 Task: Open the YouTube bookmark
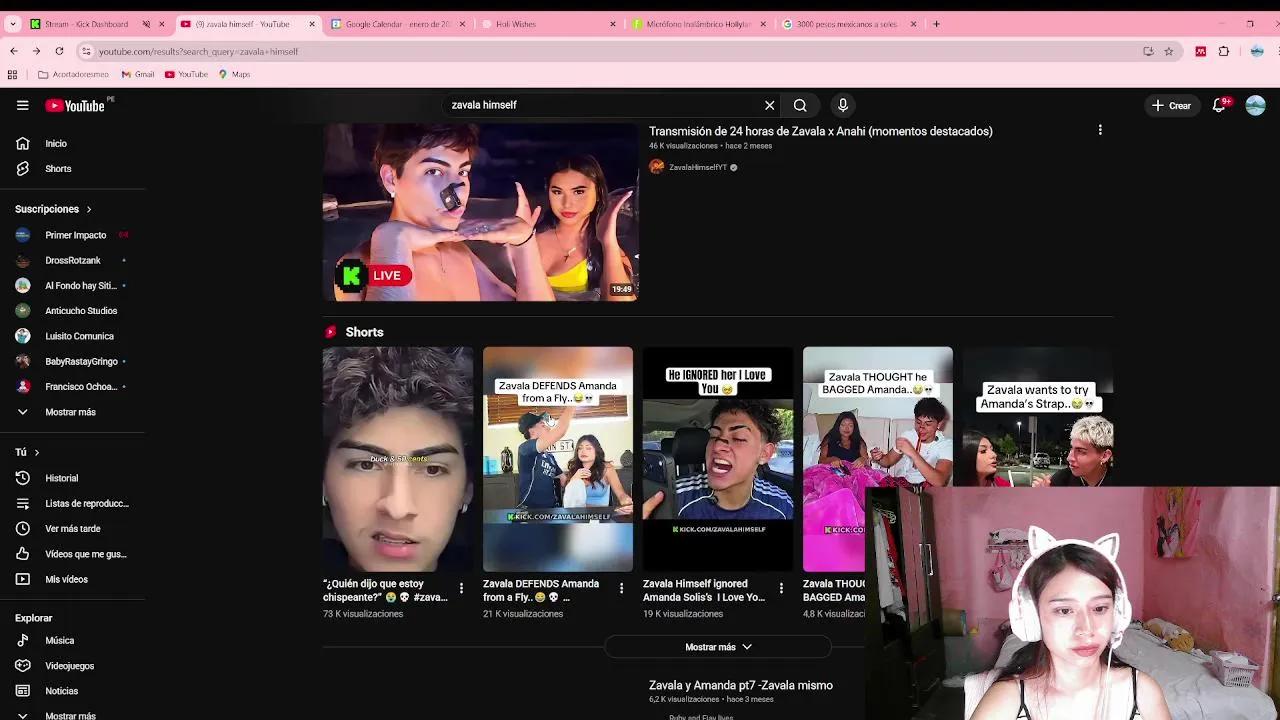pos(186,74)
